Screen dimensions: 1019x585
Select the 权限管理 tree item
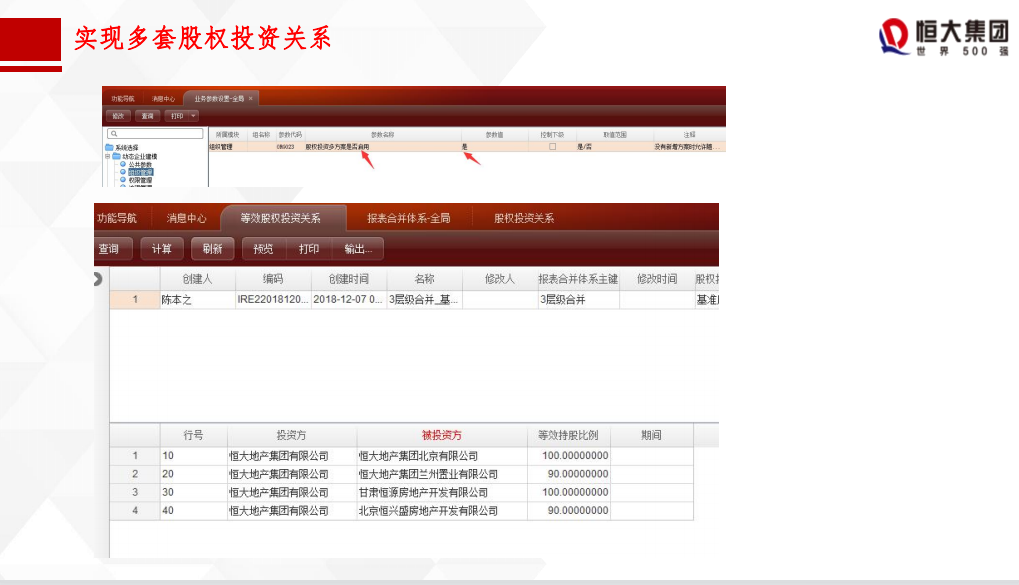(140, 180)
